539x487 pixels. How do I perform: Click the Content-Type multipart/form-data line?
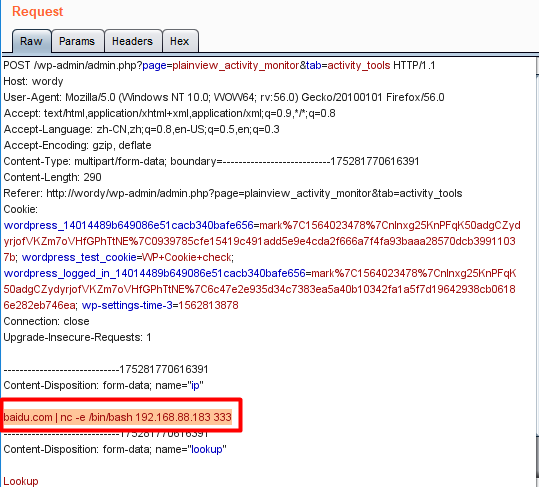(x=211, y=162)
